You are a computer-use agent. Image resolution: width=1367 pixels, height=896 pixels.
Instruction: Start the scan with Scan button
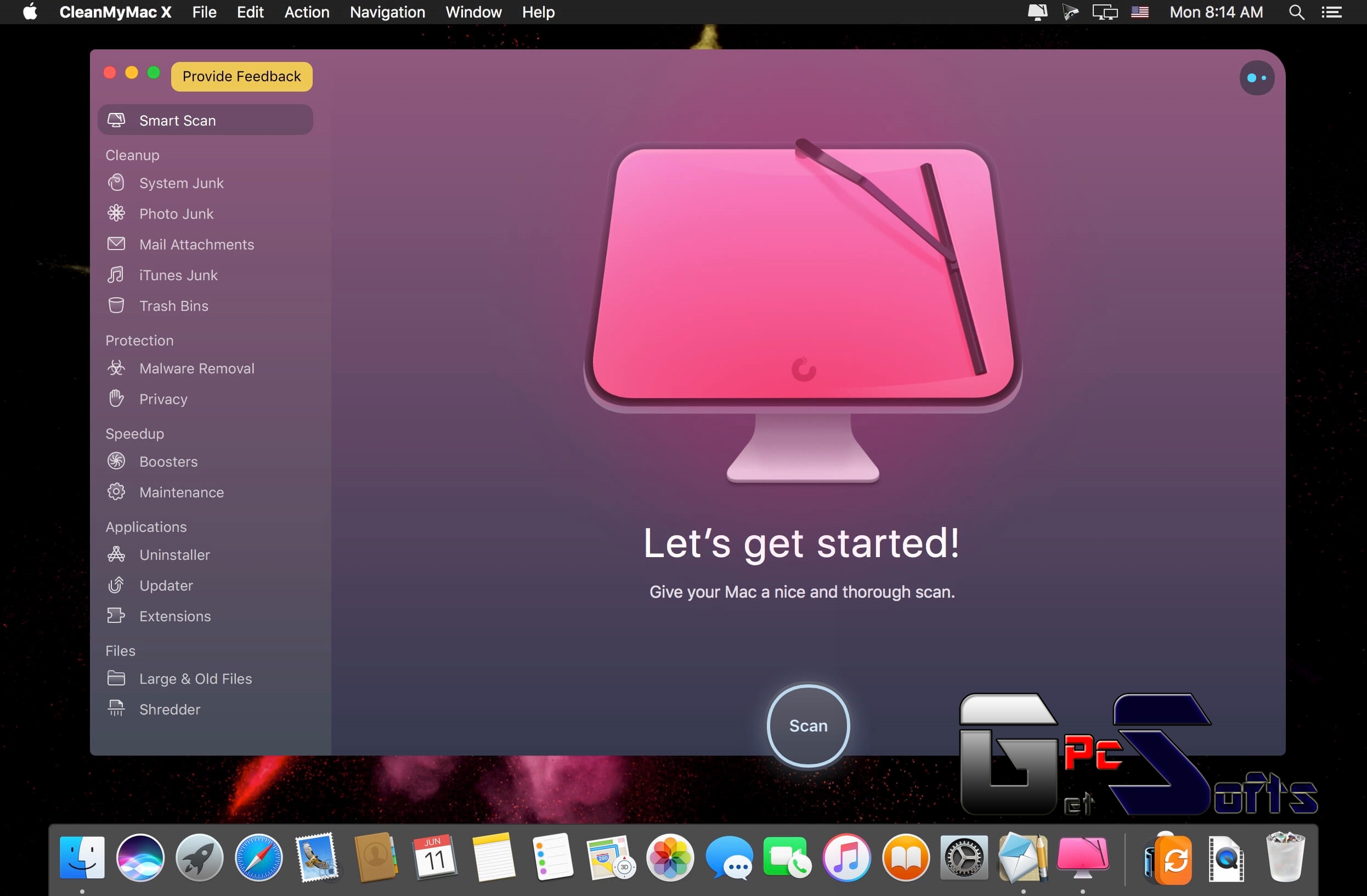[x=808, y=725]
